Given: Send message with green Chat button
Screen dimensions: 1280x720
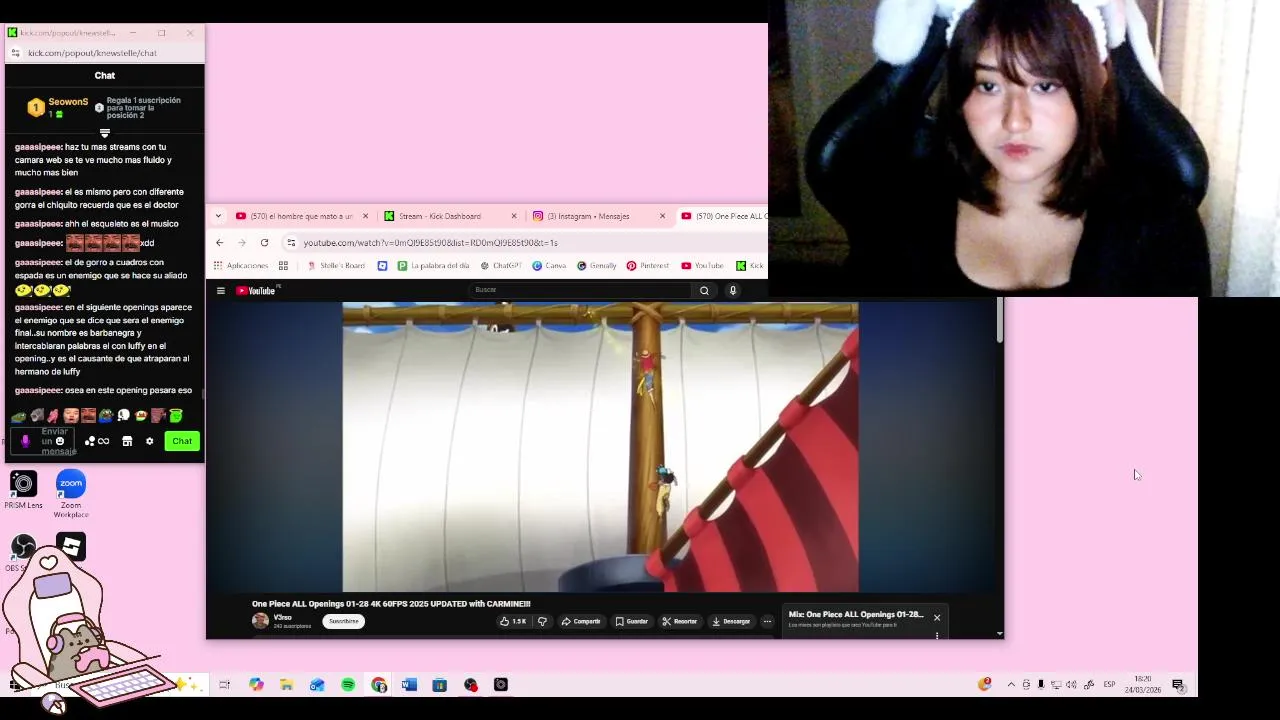Looking at the screenshot, I should point(182,441).
